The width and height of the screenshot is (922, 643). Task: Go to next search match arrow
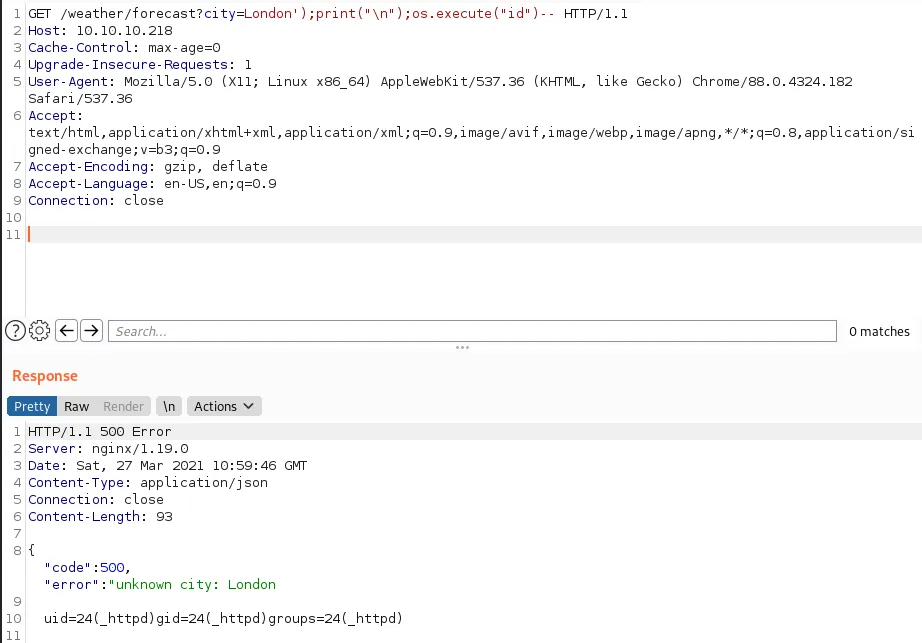tap(91, 331)
